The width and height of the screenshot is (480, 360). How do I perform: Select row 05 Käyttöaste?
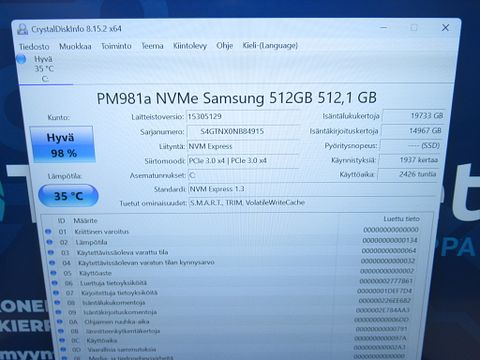(x=232, y=272)
